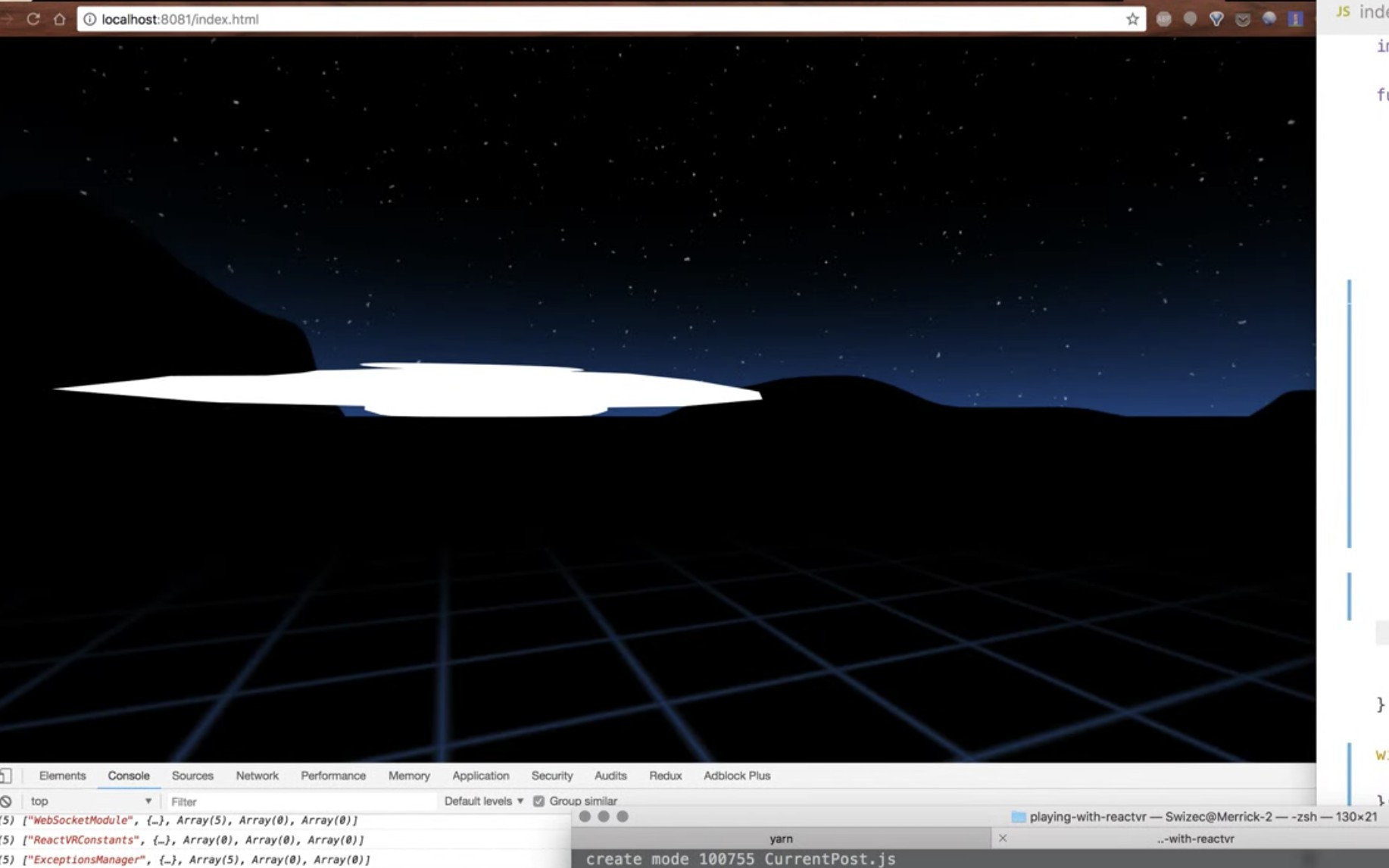Click the Pocket extension icon
Screen dimensions: 1389x868
[x=1243, y=19]
